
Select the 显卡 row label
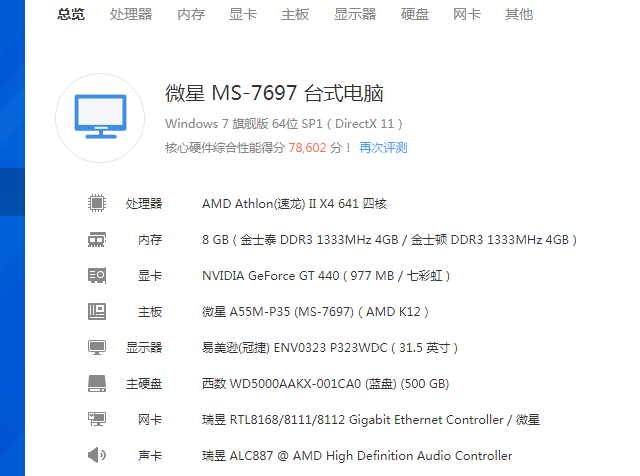(x=150, y=276)
